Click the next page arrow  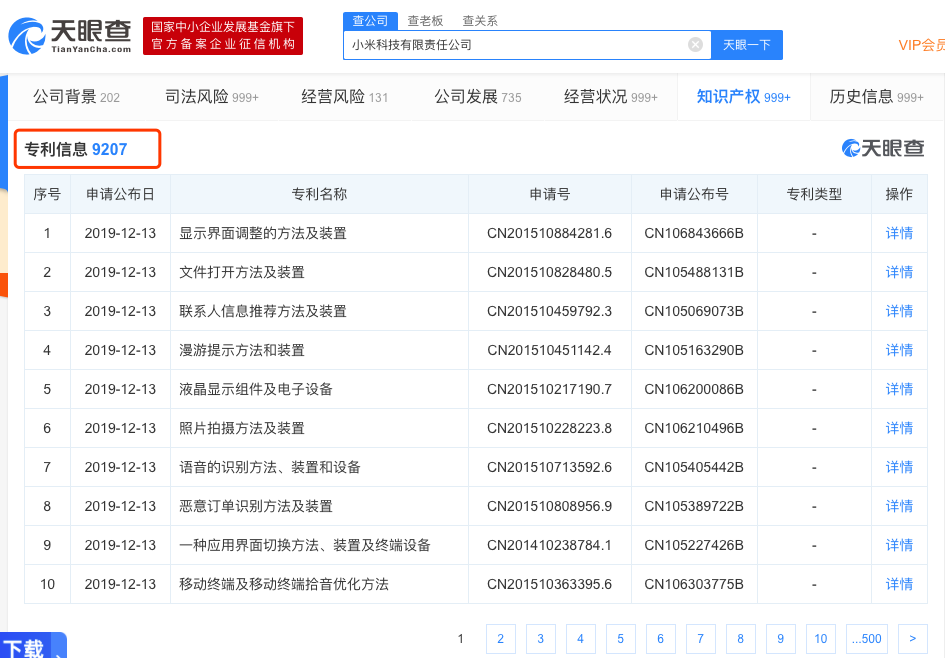tap(912, 639)
